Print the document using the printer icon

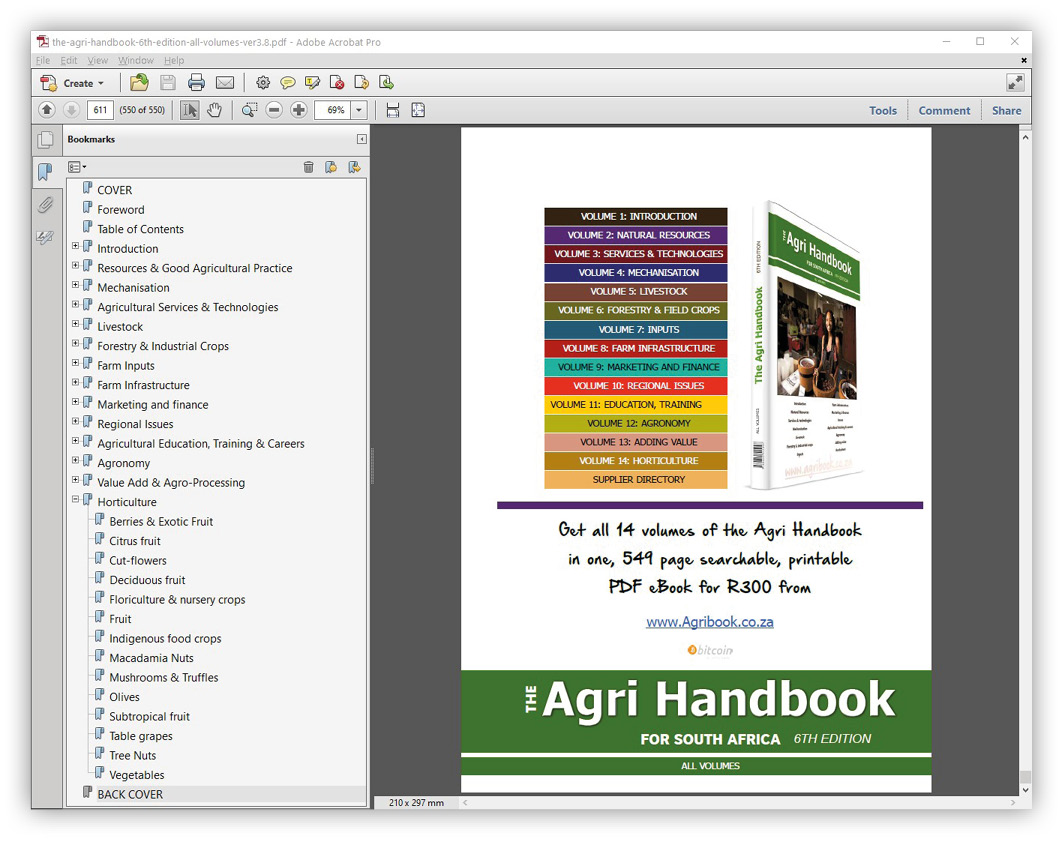(196, 83)
